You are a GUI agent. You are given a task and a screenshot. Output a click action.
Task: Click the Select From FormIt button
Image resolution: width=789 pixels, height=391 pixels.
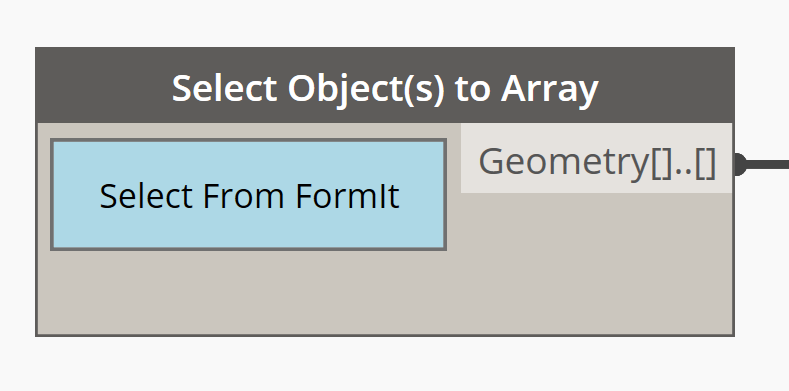coord(248,195)
